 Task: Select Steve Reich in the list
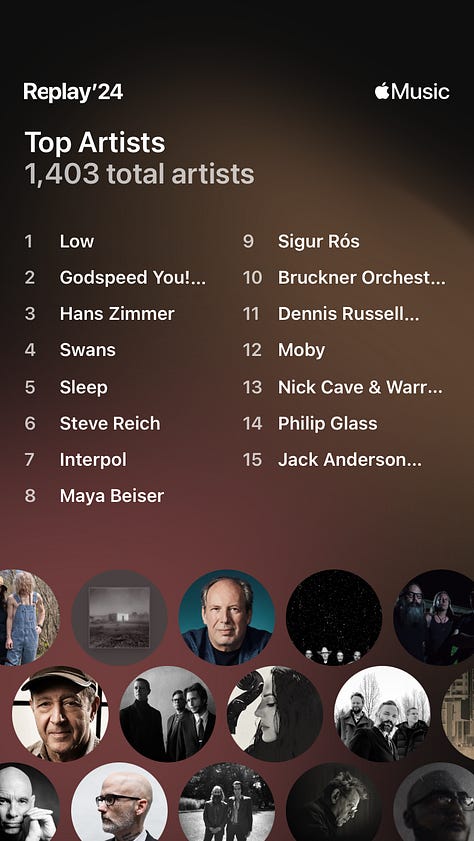(x=110, y=424)
